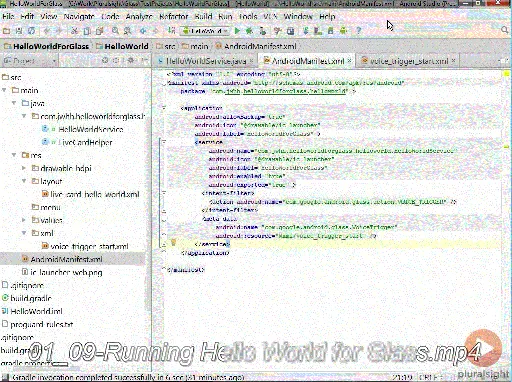The height and width of the screenshot is (382, 512).
Task: Click the green Run button
Action: 237,31
